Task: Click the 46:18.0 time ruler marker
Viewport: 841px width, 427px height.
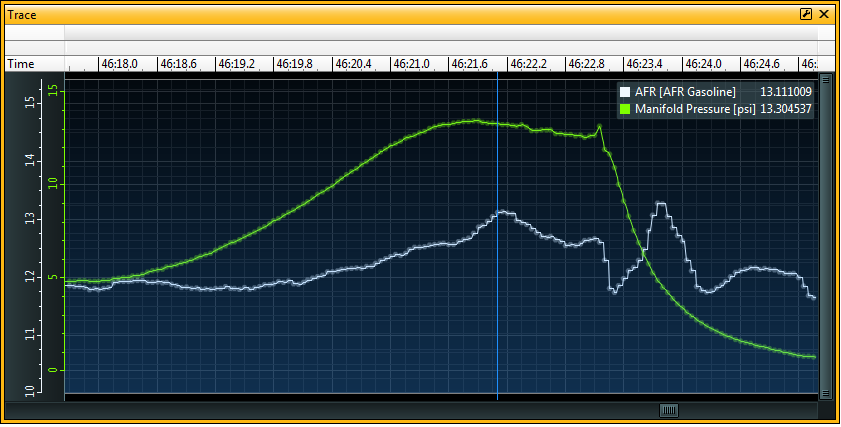Action: pos(119,64)
